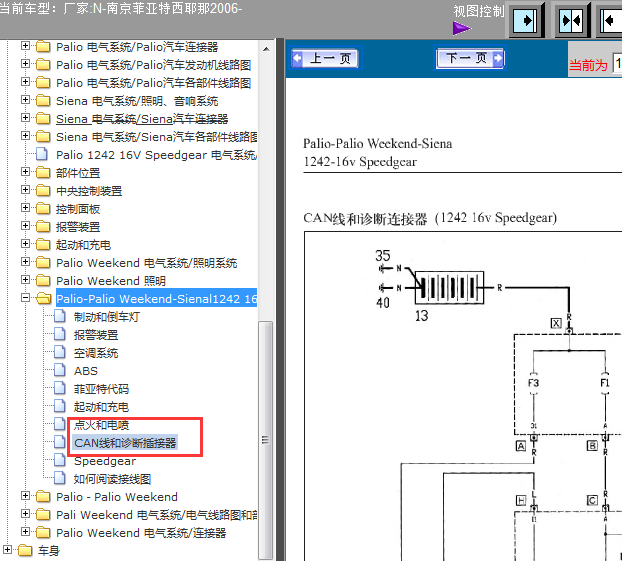Open the ABS wiring page
This screenshot has width=622, height=561.
coord(86,371)
